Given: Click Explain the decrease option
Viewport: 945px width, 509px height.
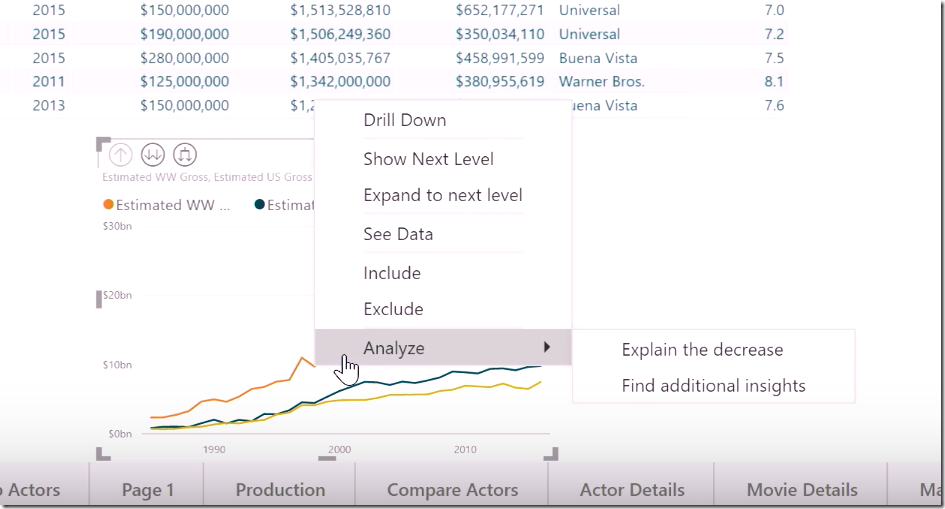Looking at the screenshot, I should click(x=702, y=350).
